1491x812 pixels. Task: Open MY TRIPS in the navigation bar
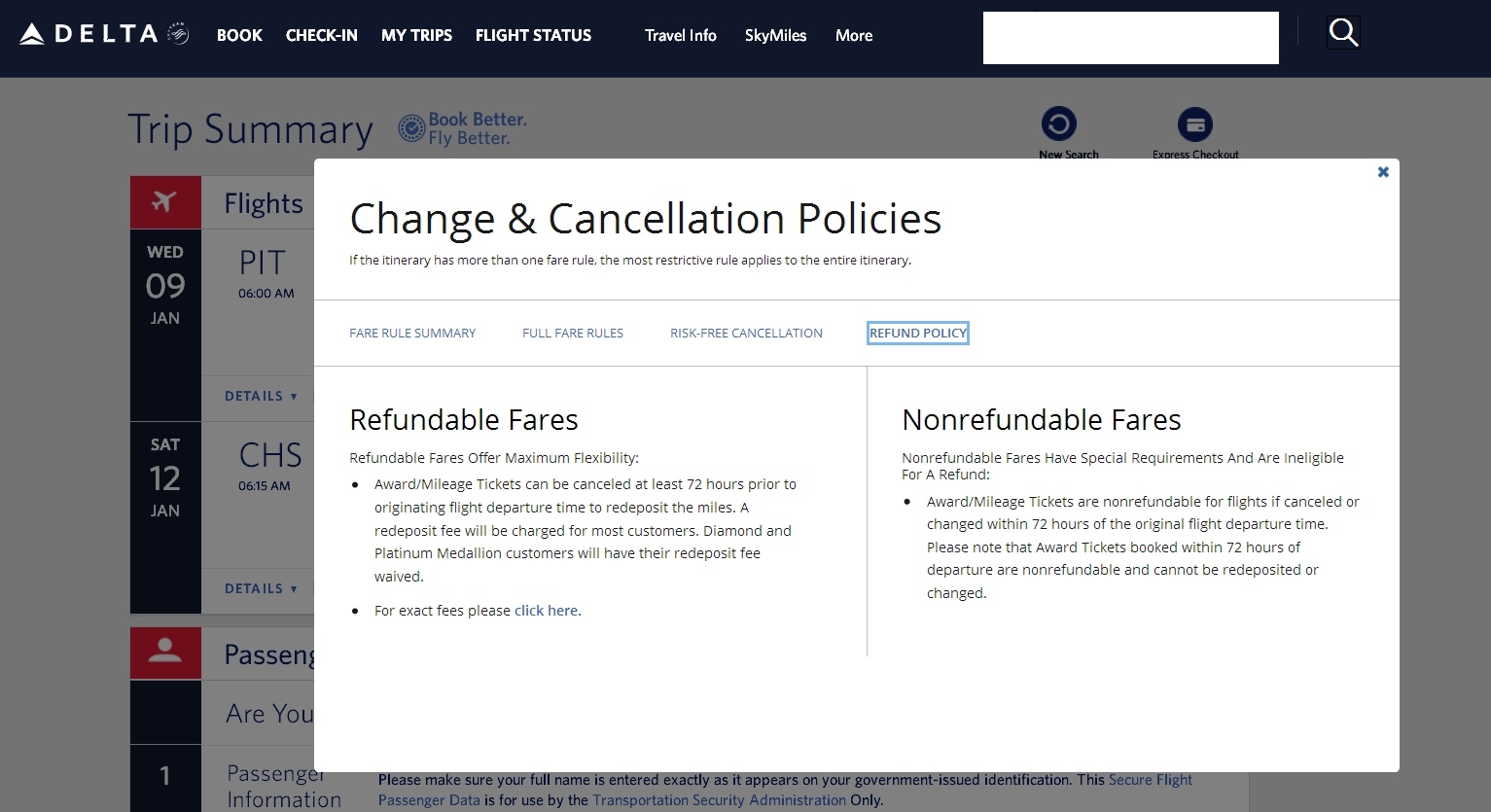pos(416,35)
